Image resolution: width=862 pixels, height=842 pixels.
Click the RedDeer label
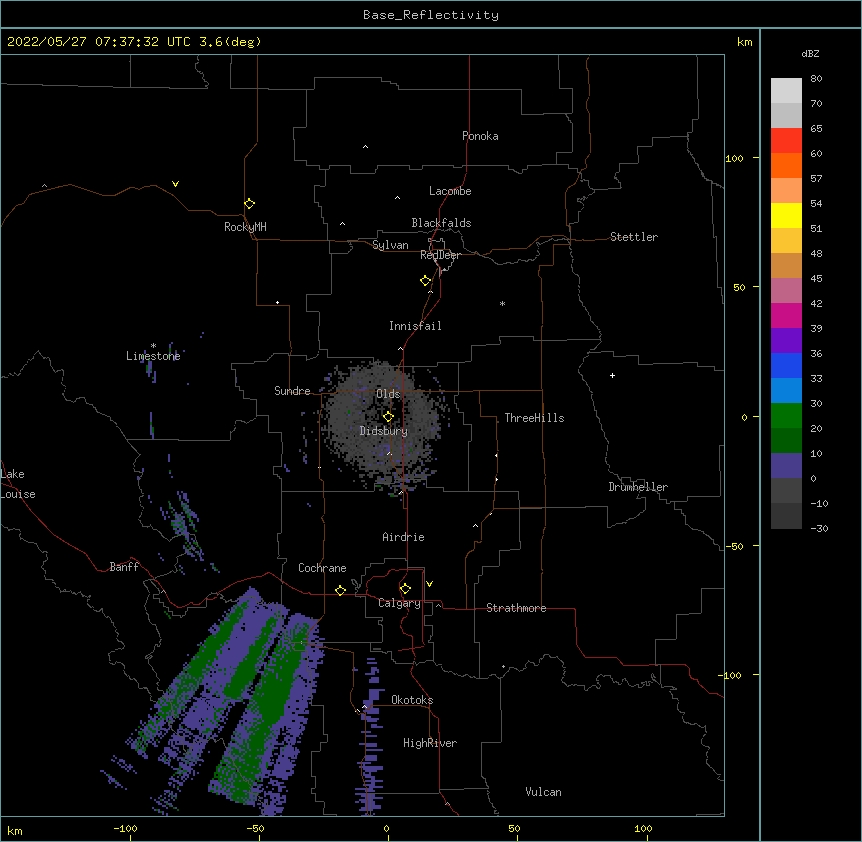click(440, 255)
